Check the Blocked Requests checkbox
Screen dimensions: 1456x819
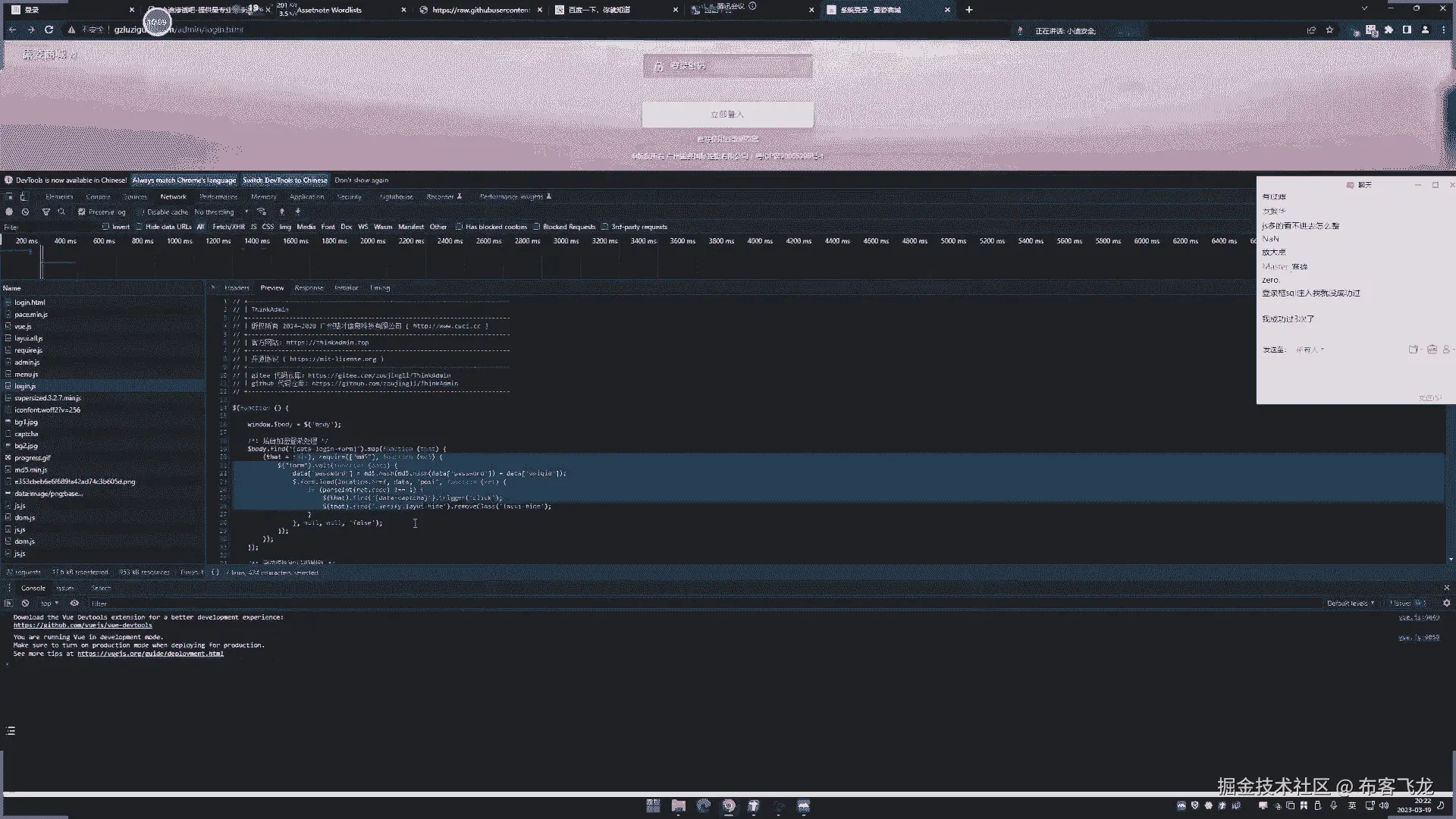[x=536, y=227]
